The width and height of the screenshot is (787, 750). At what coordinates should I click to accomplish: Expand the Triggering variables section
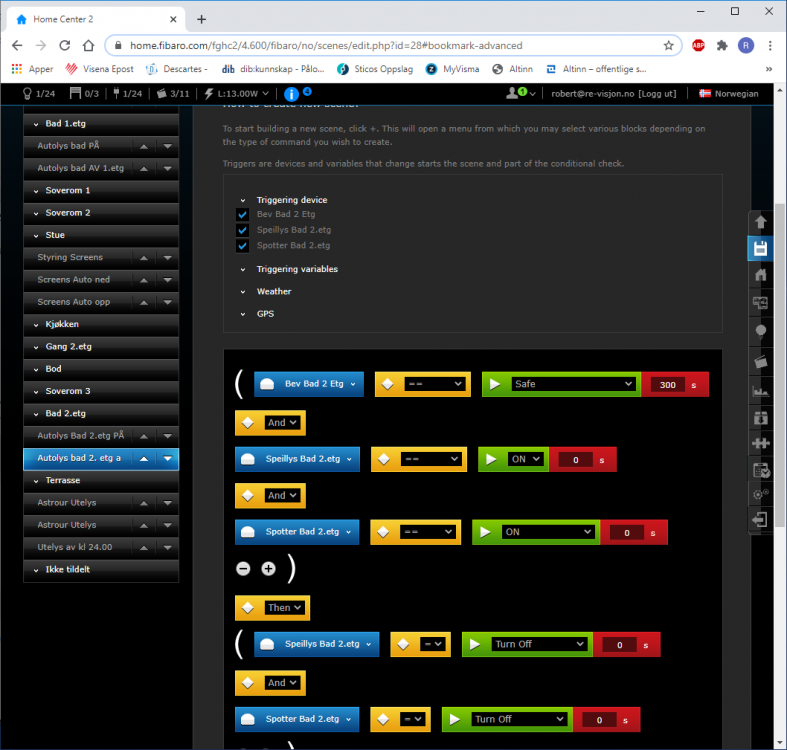pyautogui.click(x=296, y=269)
